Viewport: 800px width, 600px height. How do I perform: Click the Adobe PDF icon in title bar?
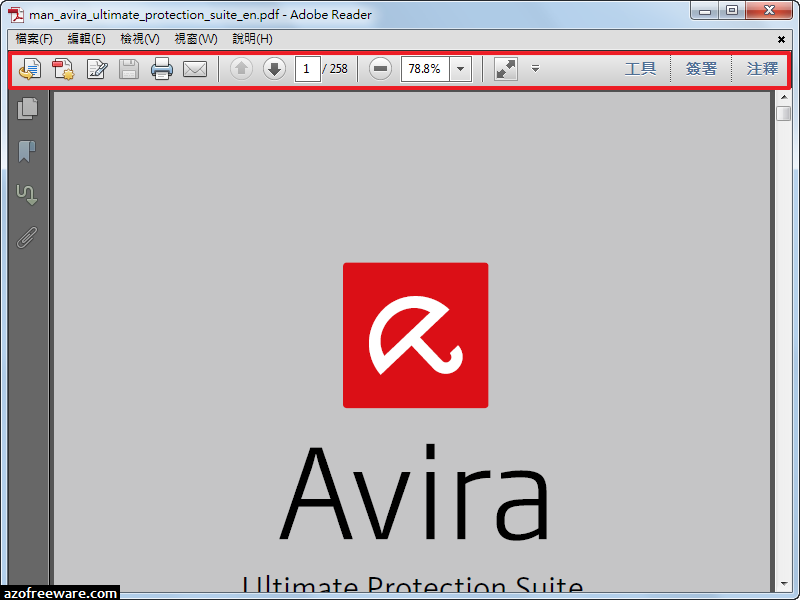(x=16, y=14)
